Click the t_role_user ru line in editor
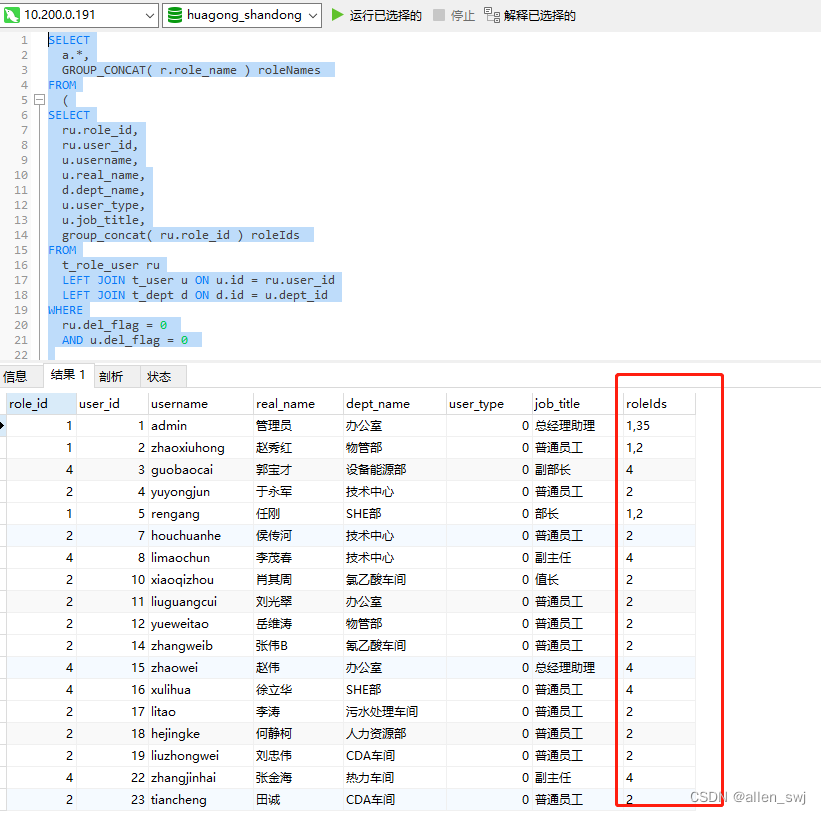821x814 pixels. coord(110,265)
